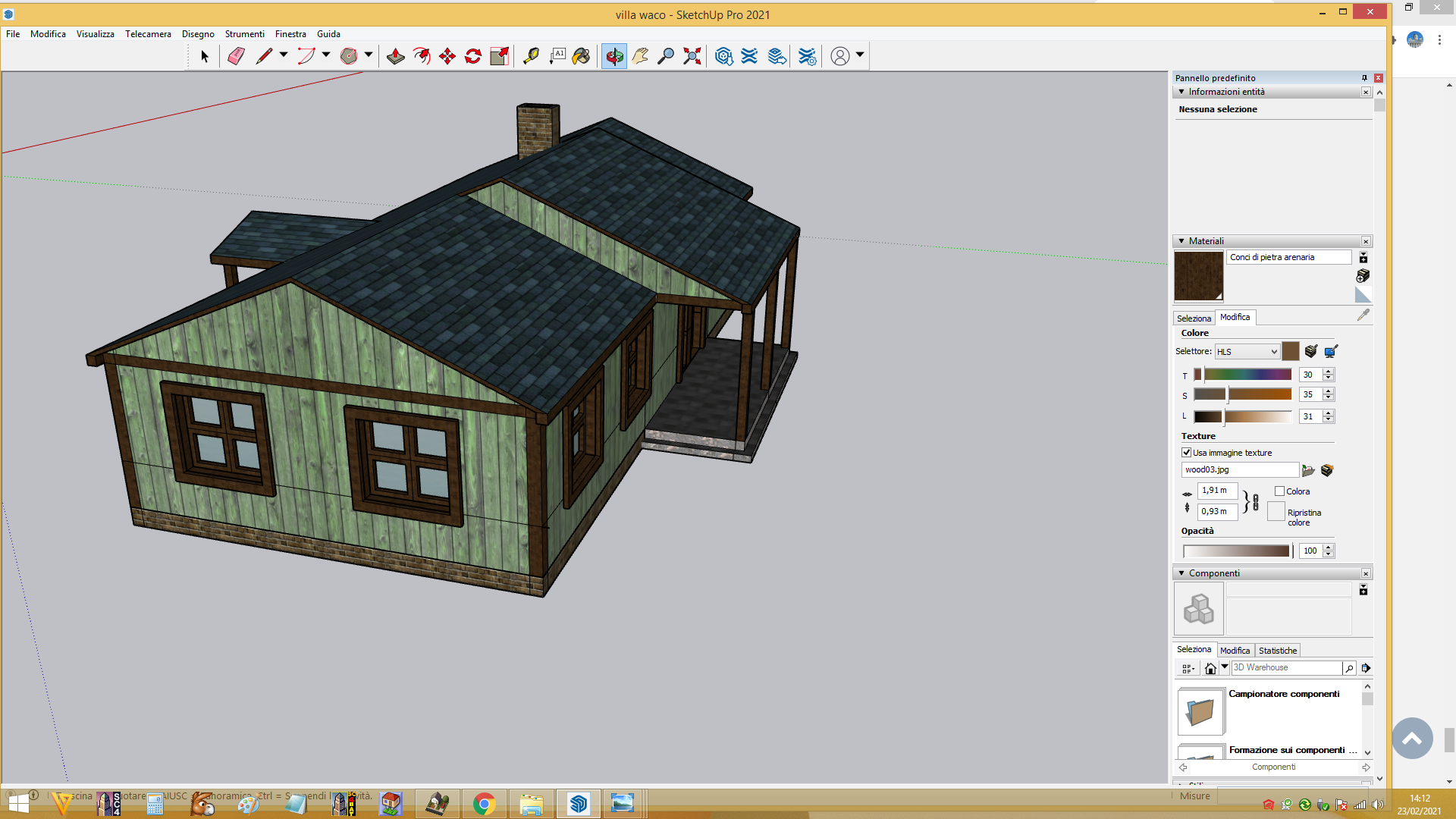Open the account dropdown arrow

[860, 55]
